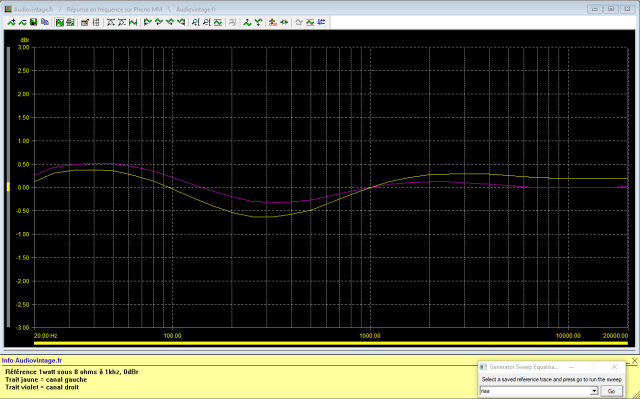Click the red dBr reference cursor icon

pos(273,22)
